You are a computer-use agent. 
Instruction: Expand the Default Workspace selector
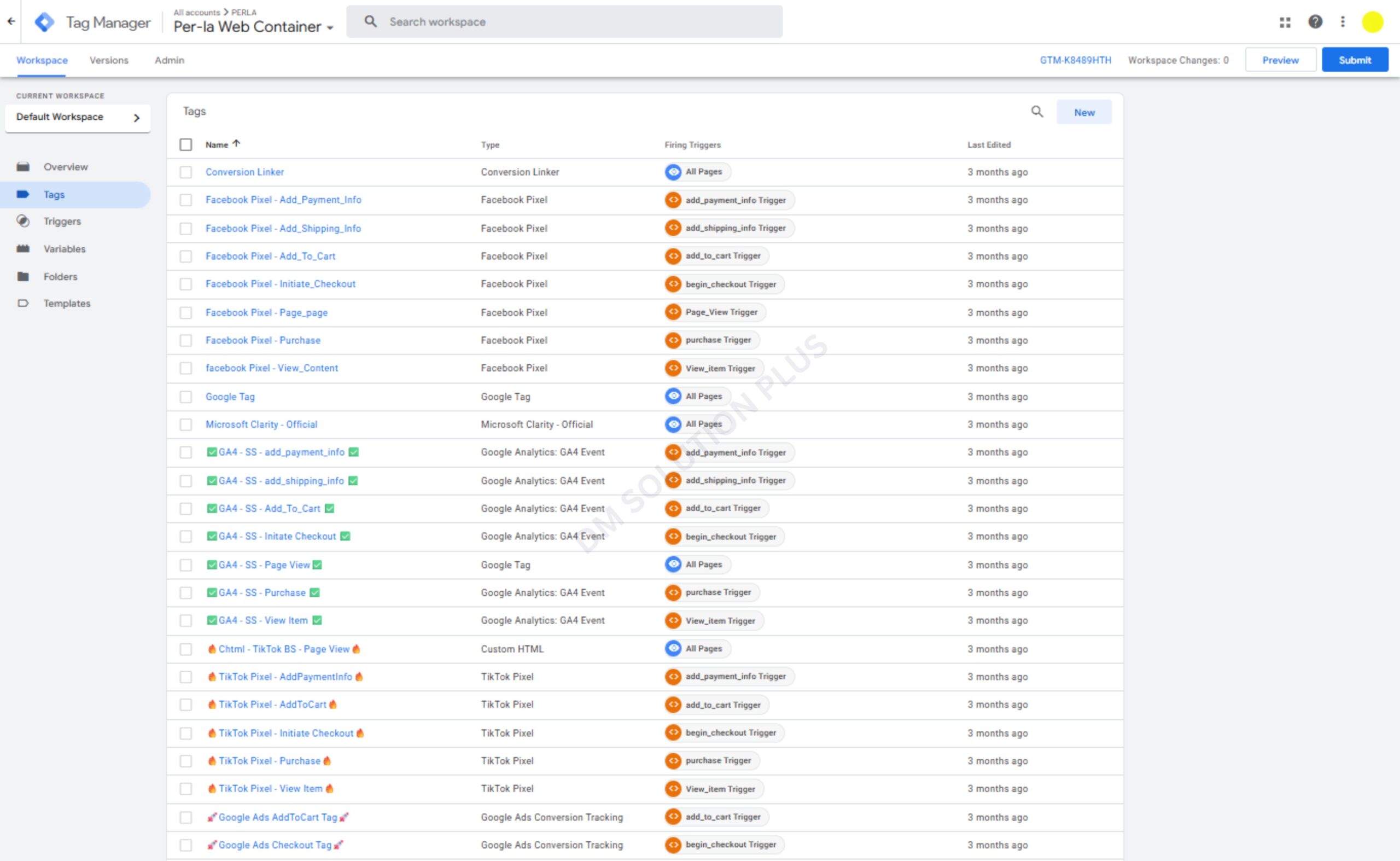coord(78,117)
